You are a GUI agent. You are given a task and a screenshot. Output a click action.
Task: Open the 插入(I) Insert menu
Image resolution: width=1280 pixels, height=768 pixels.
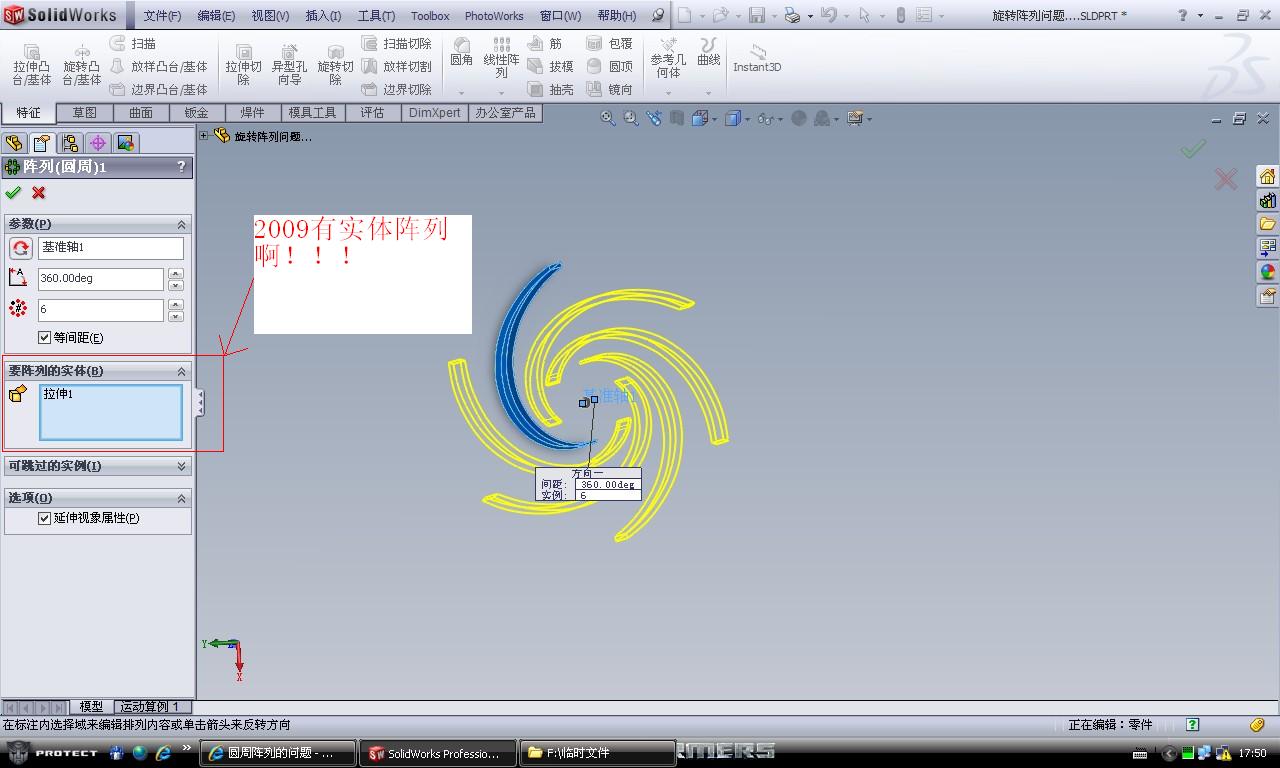[323, 16]
